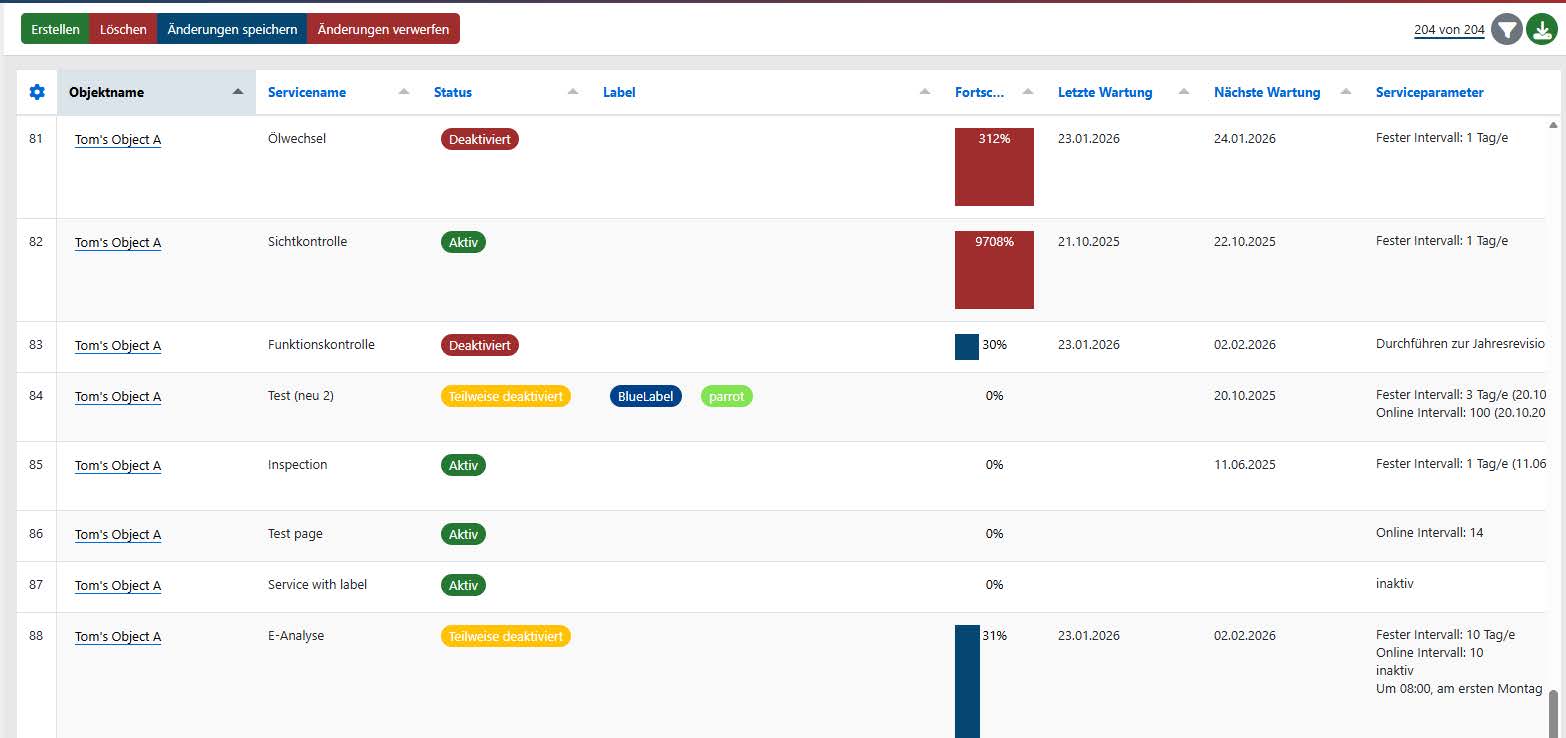The image size is (1566, 738).
Task: Select the BlueLabel tag in row 84
Action: (x=645, y=396)
